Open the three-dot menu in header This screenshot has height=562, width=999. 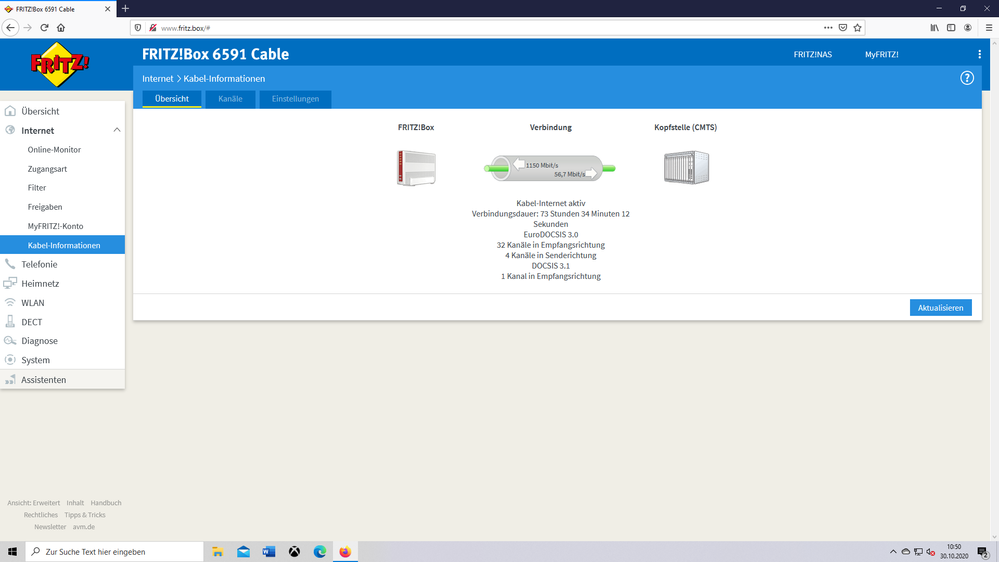(x=979, y=54)
